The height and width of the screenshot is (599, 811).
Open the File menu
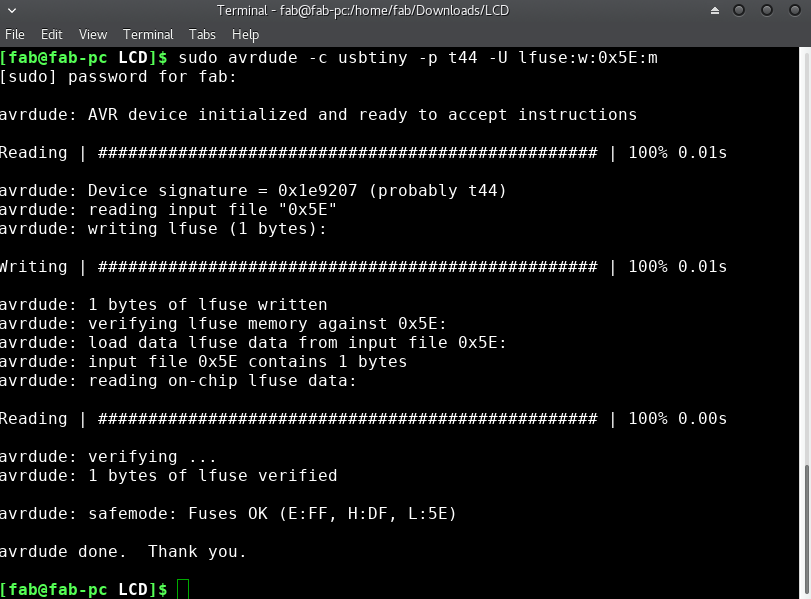point(14,35)
